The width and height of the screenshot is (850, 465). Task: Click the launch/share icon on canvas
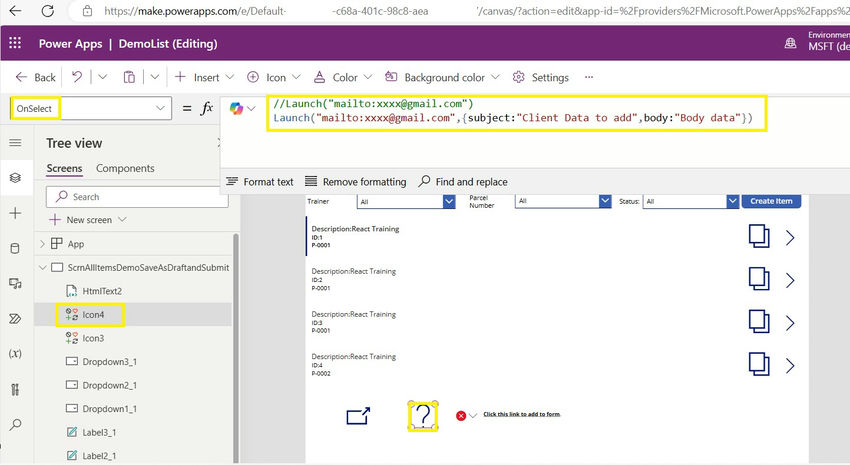click(358, 416)
